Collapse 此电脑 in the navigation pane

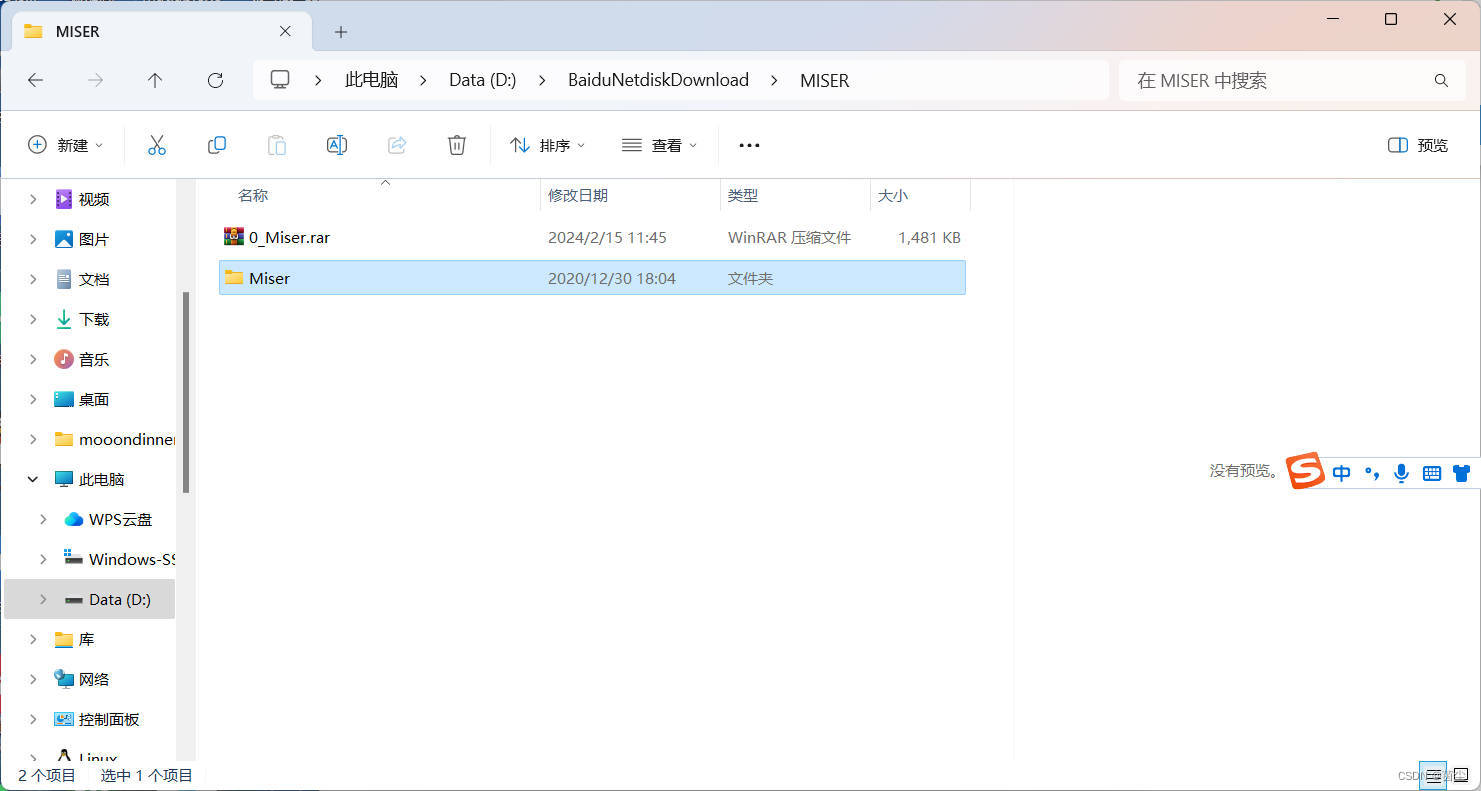pyautogui.click(x=31, y=478)
